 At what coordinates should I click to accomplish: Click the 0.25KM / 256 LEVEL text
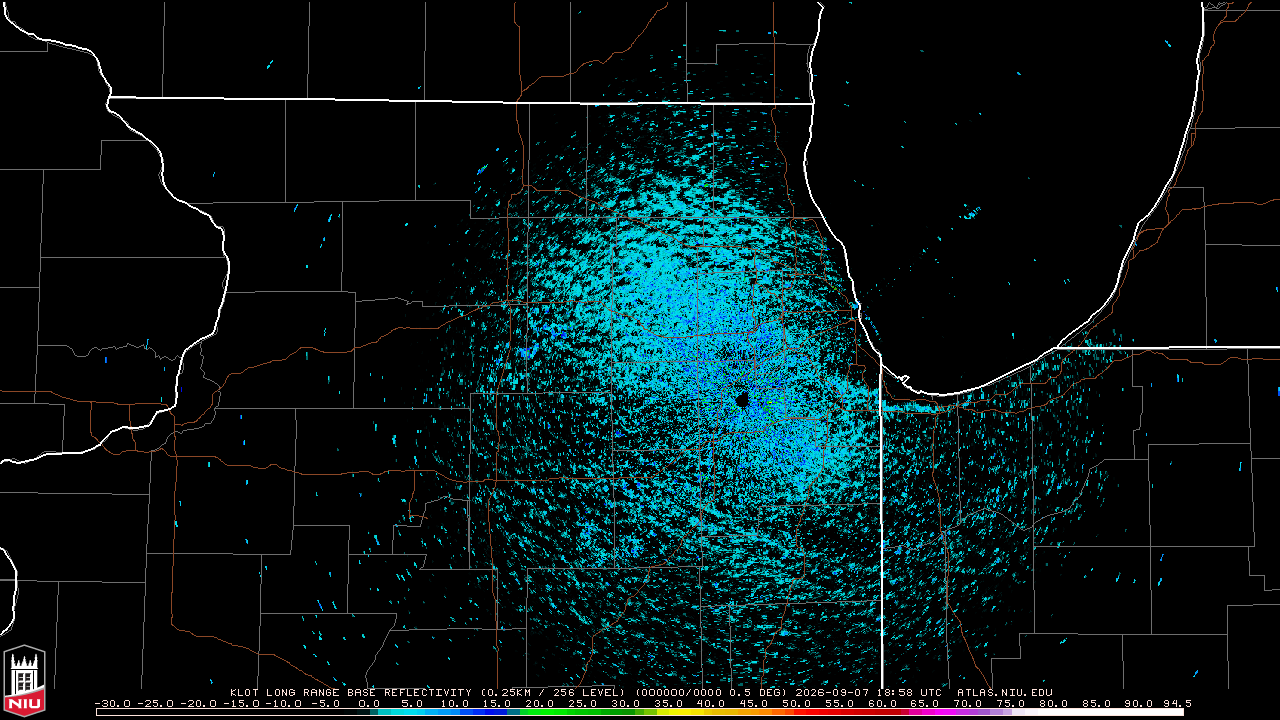tap(552, 692)
